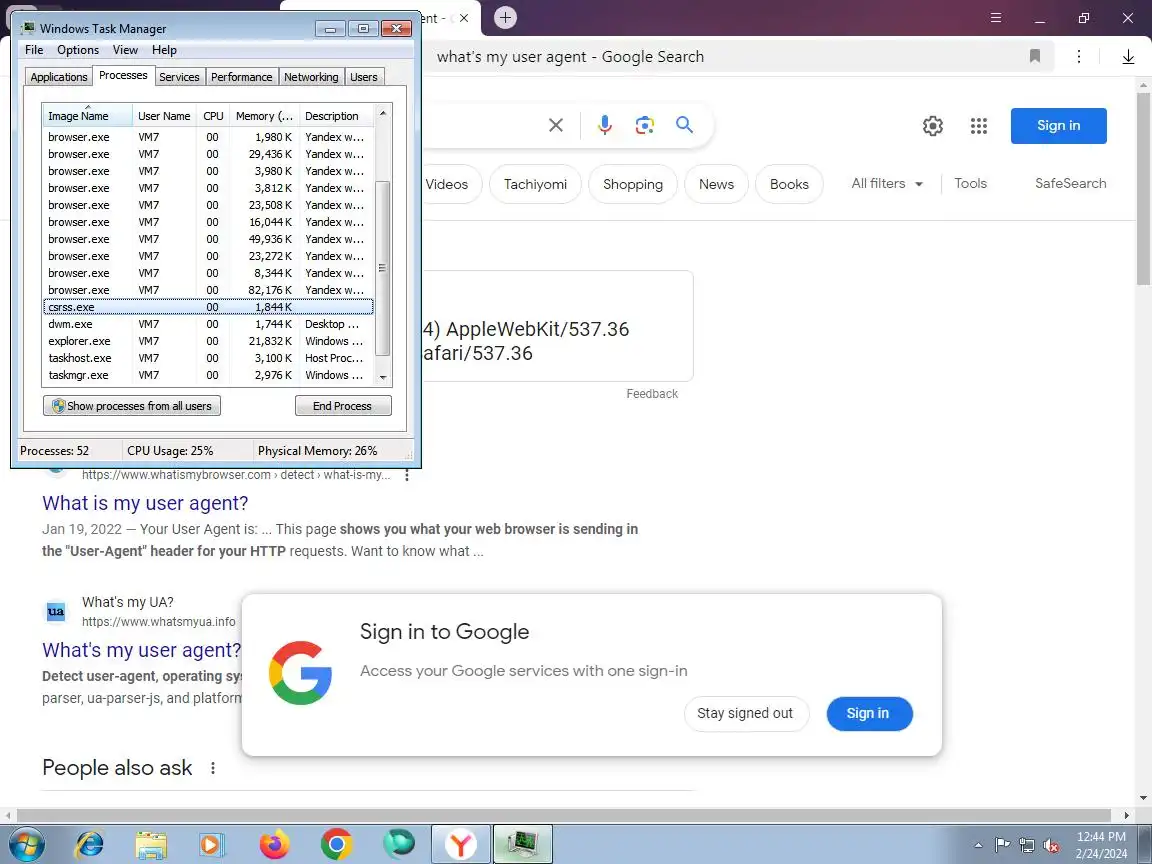Open the downloads arrow icon

1128,57
